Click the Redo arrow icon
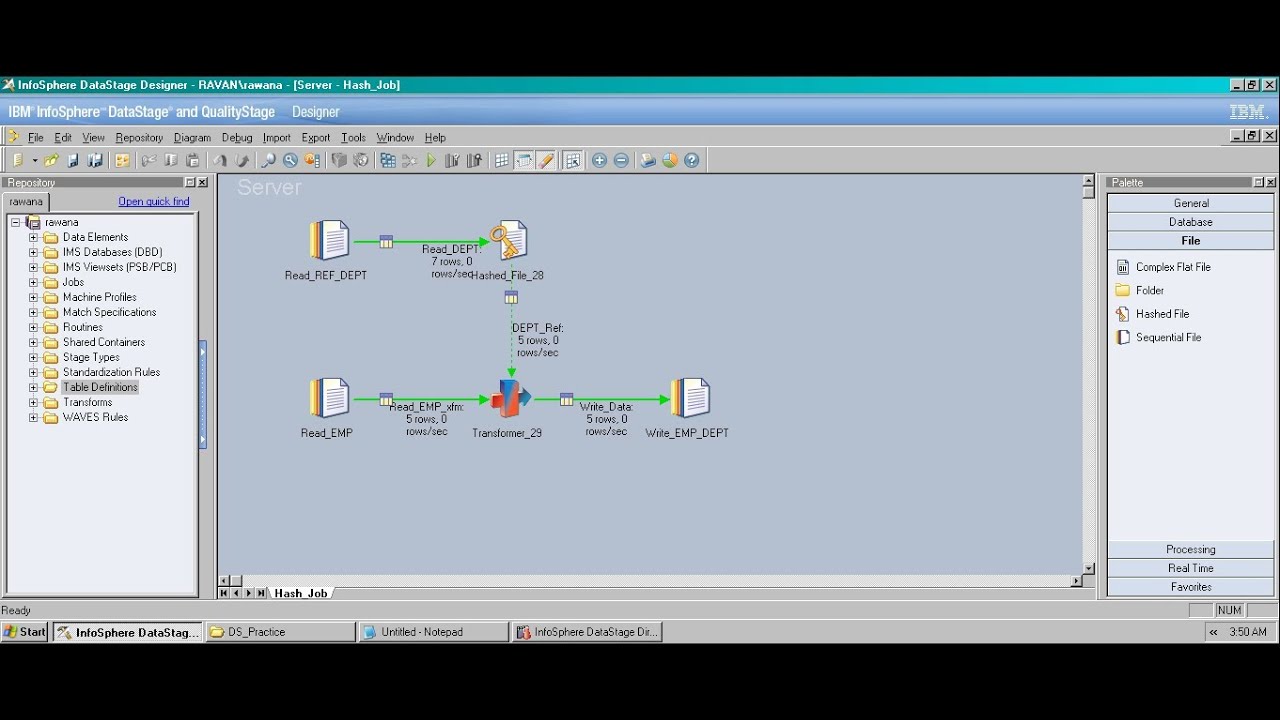 pyautogui.click(x=242, y=160)
